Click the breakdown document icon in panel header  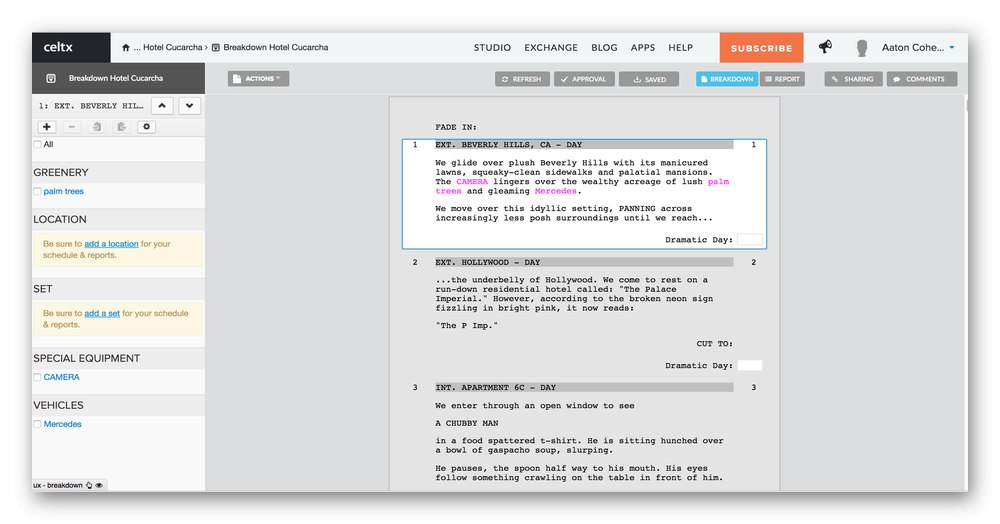coord(51,78)
